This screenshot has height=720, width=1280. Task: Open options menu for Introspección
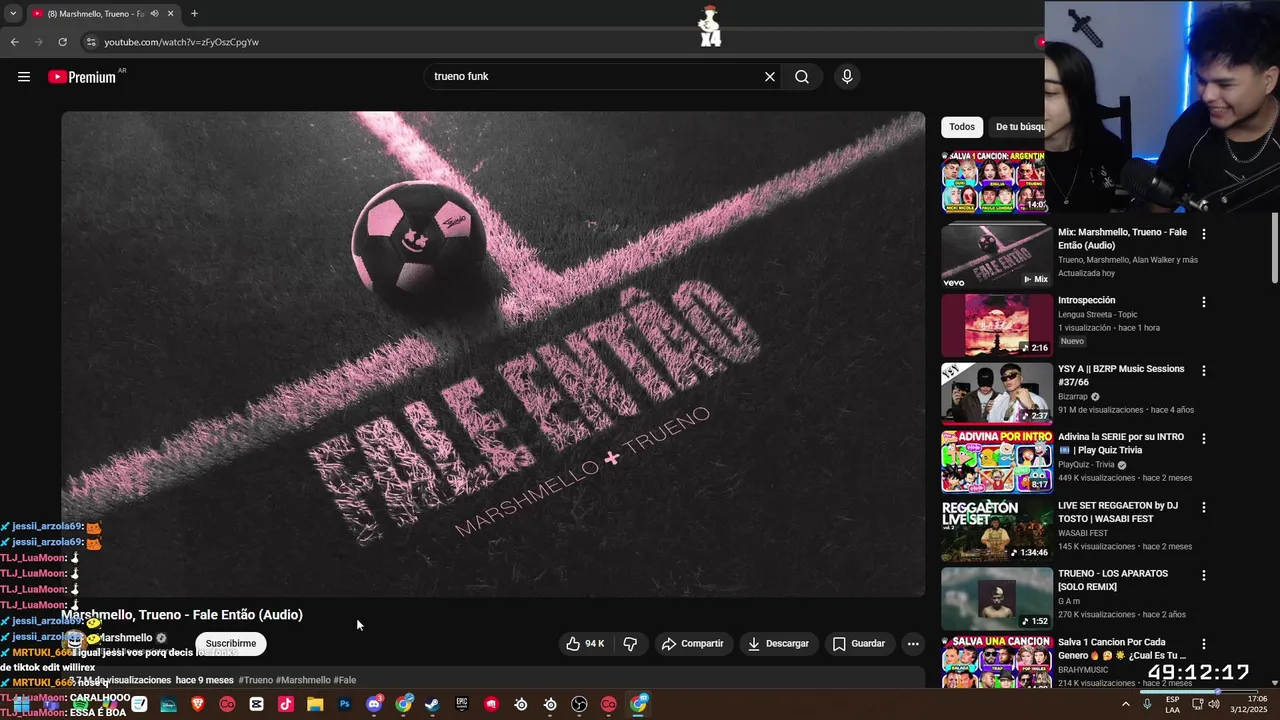(1204, 302)
